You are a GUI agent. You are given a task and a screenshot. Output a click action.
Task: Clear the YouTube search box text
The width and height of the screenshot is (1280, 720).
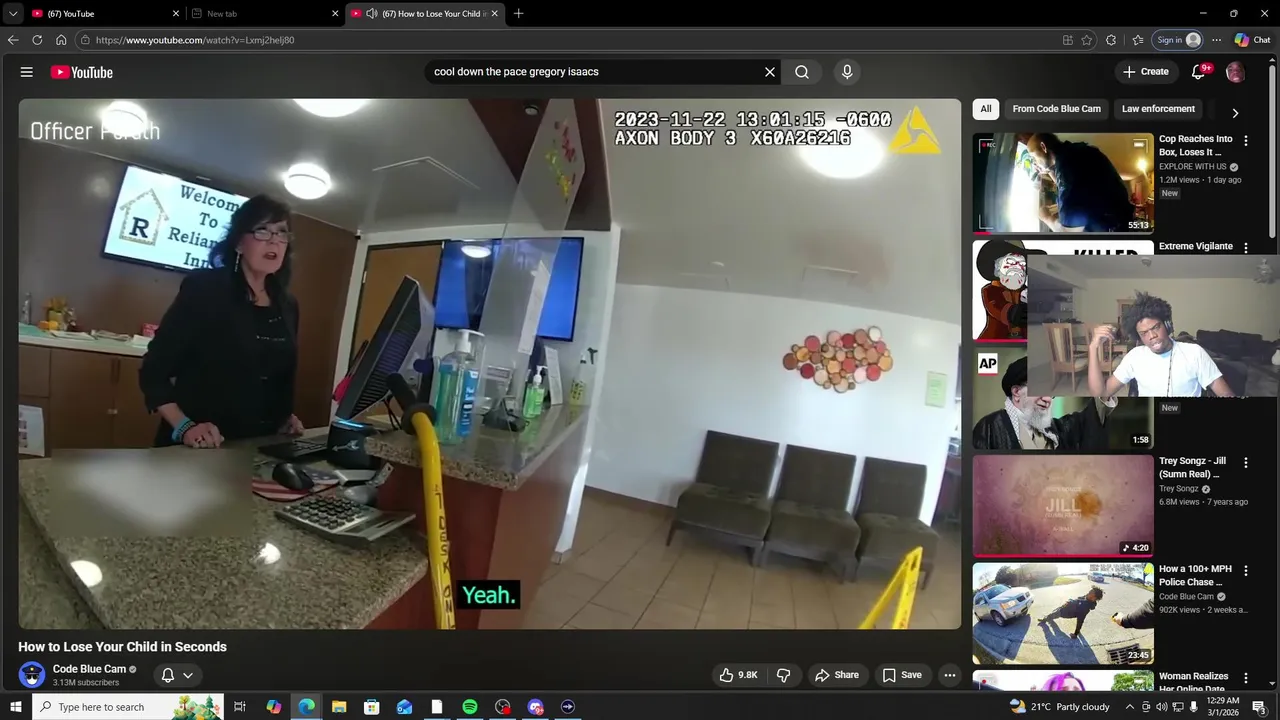[x=770, y=72]
